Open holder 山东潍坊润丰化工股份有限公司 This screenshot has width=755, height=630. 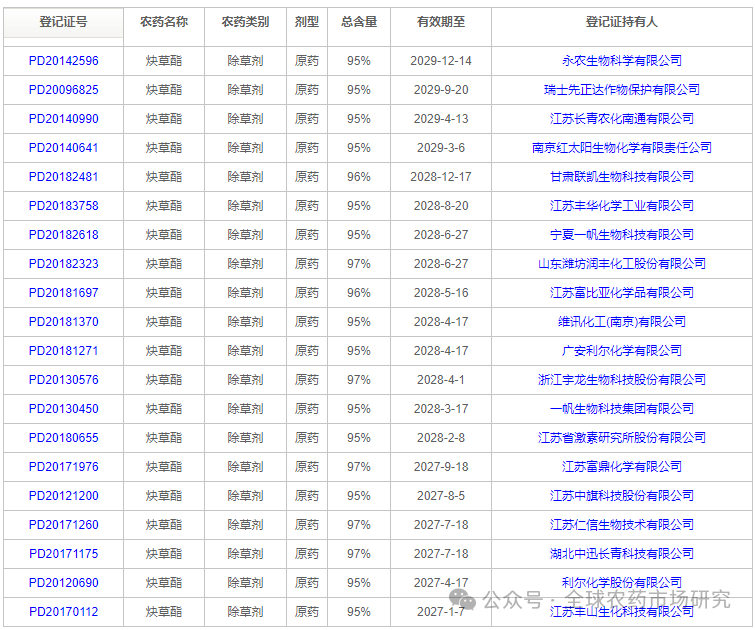(x=622, y=264)
